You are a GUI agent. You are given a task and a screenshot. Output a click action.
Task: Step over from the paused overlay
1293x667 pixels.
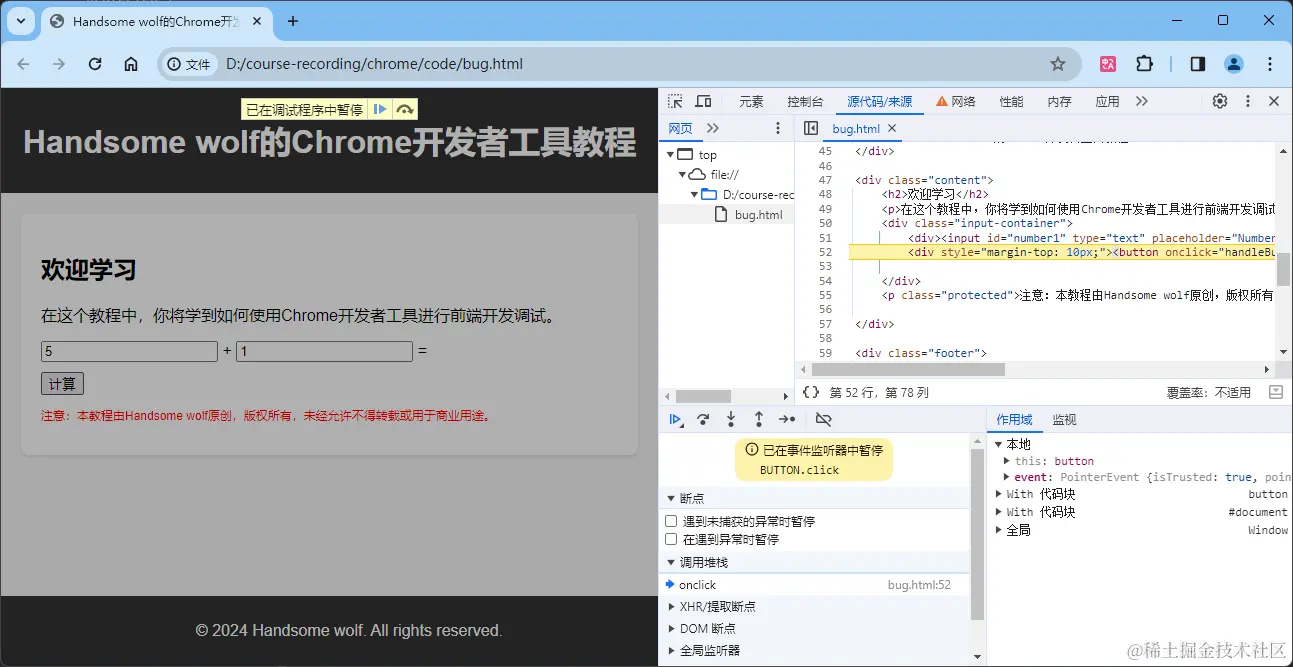pos(404,110)
